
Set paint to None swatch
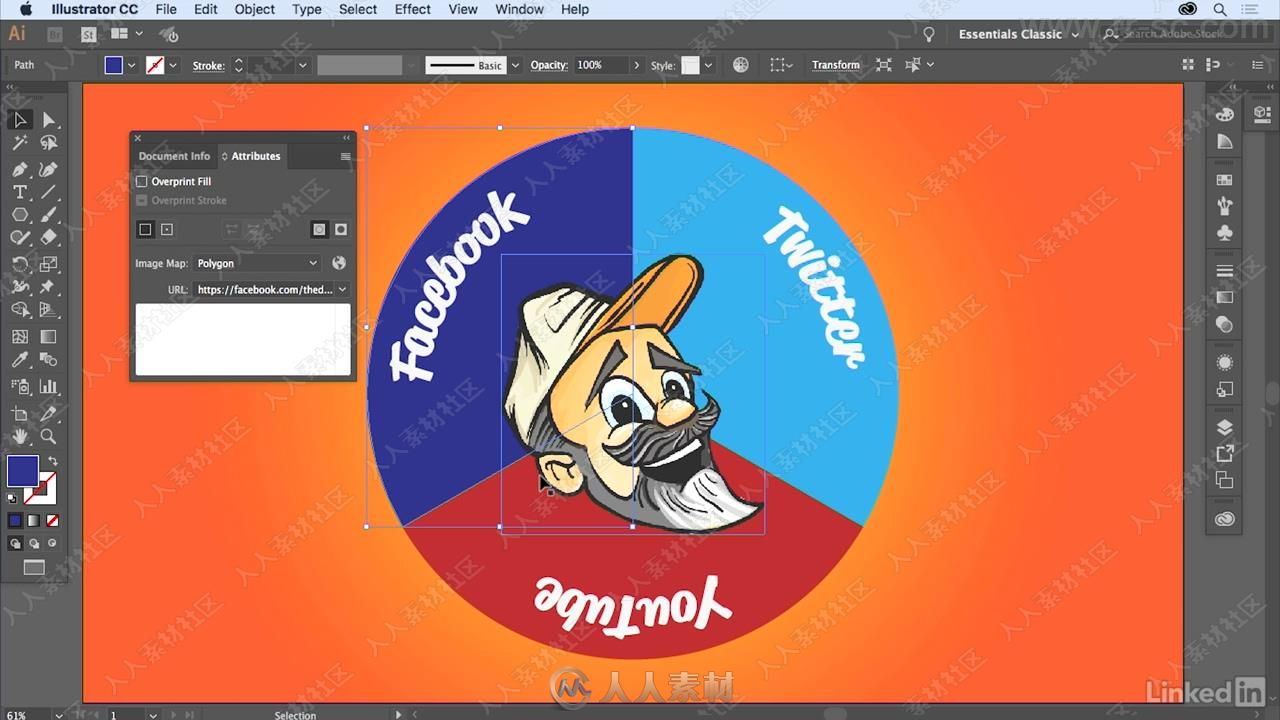click(x=53, y=520)
